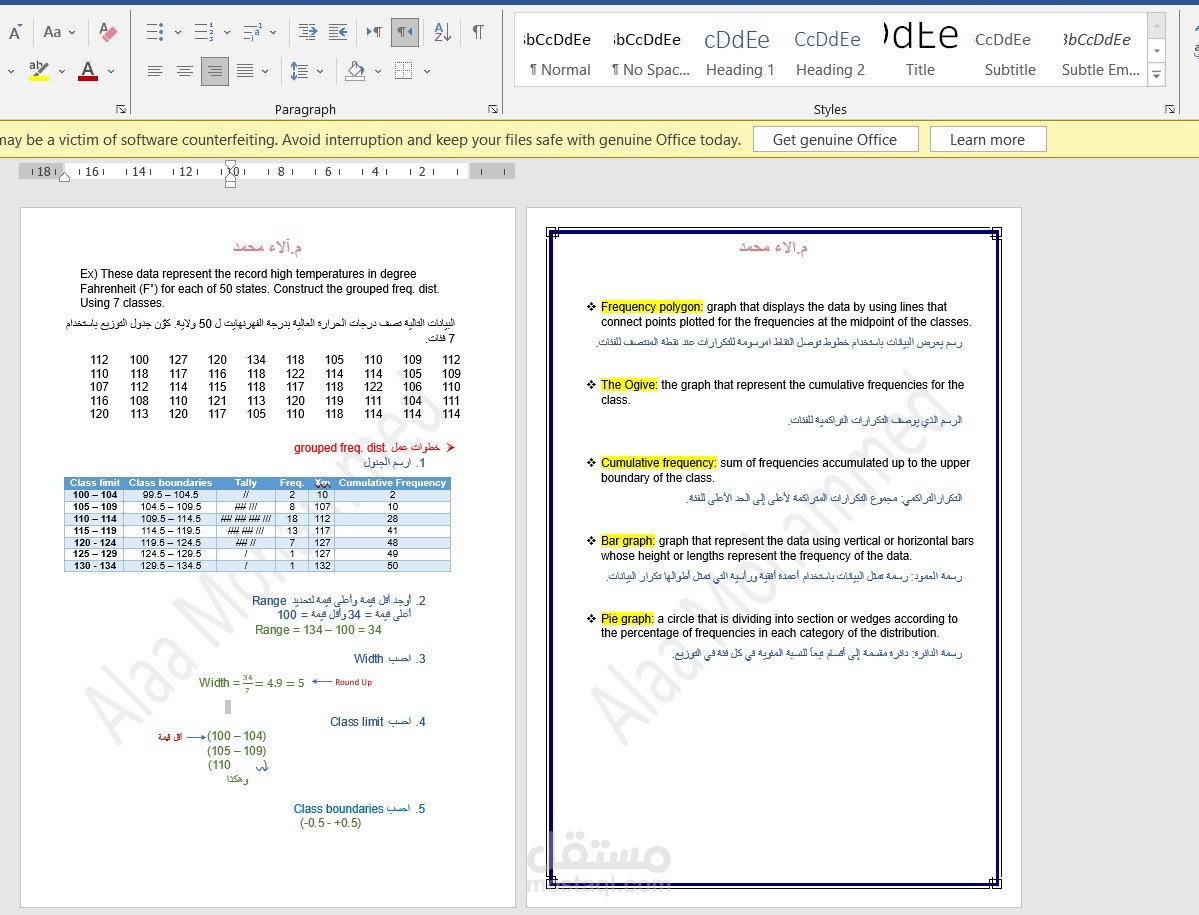Image resolution: width=1199 pixels, height=915 pixels.
Task: Open the Font dialog launcher
Action: [121, 109]
